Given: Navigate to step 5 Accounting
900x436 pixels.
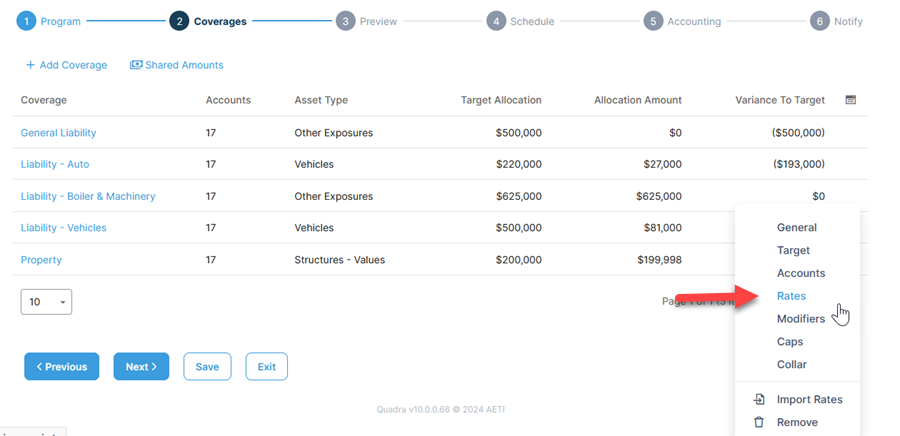Looking at the screenshot, I should 653,21.
